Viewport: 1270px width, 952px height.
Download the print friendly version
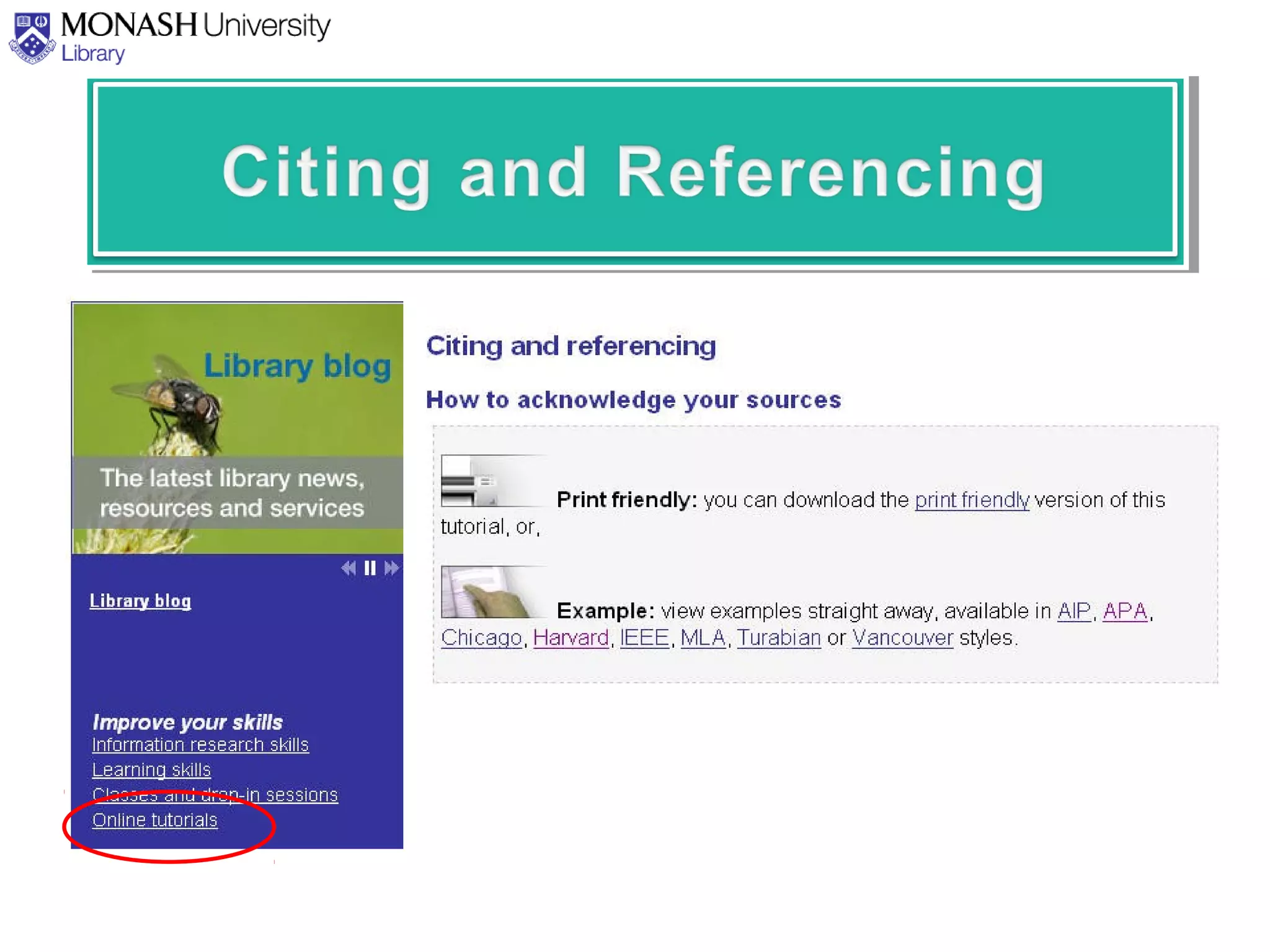[x=972, y=500]
